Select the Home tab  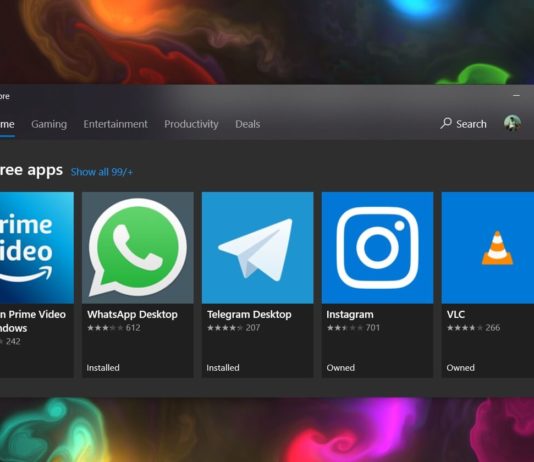[x=7, y=124]
